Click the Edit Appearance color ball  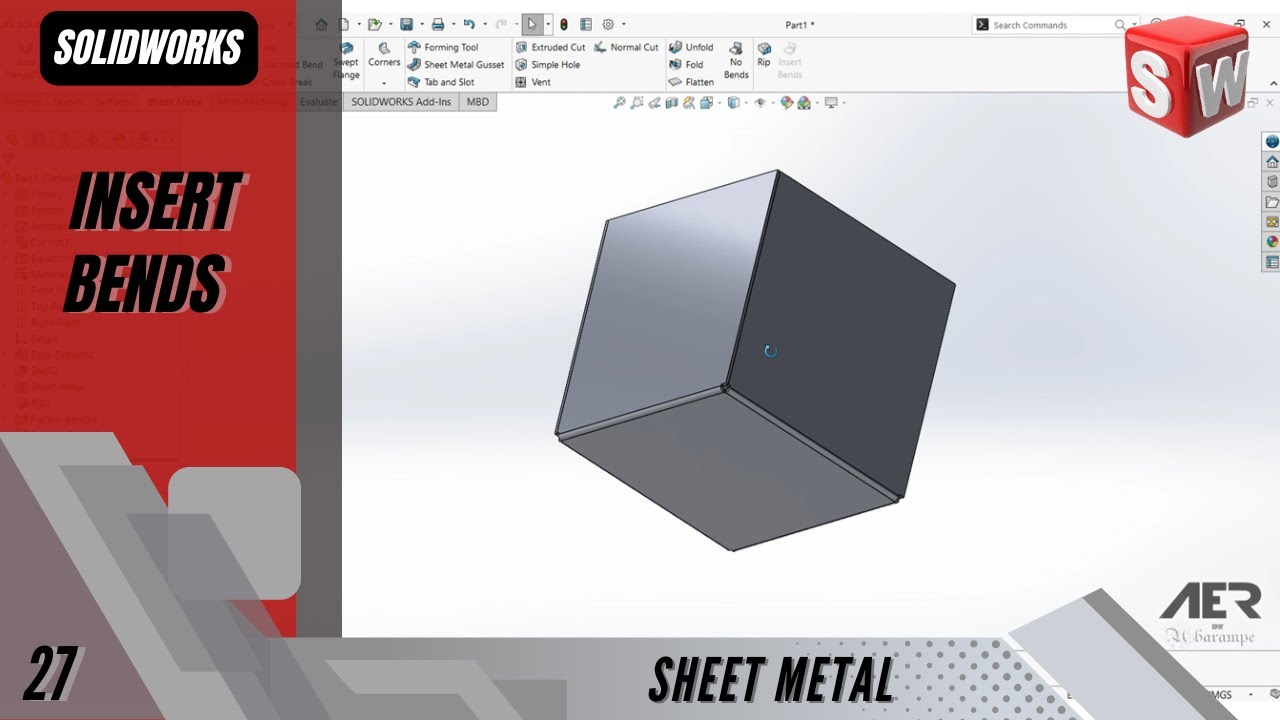[x=786, y=102]
